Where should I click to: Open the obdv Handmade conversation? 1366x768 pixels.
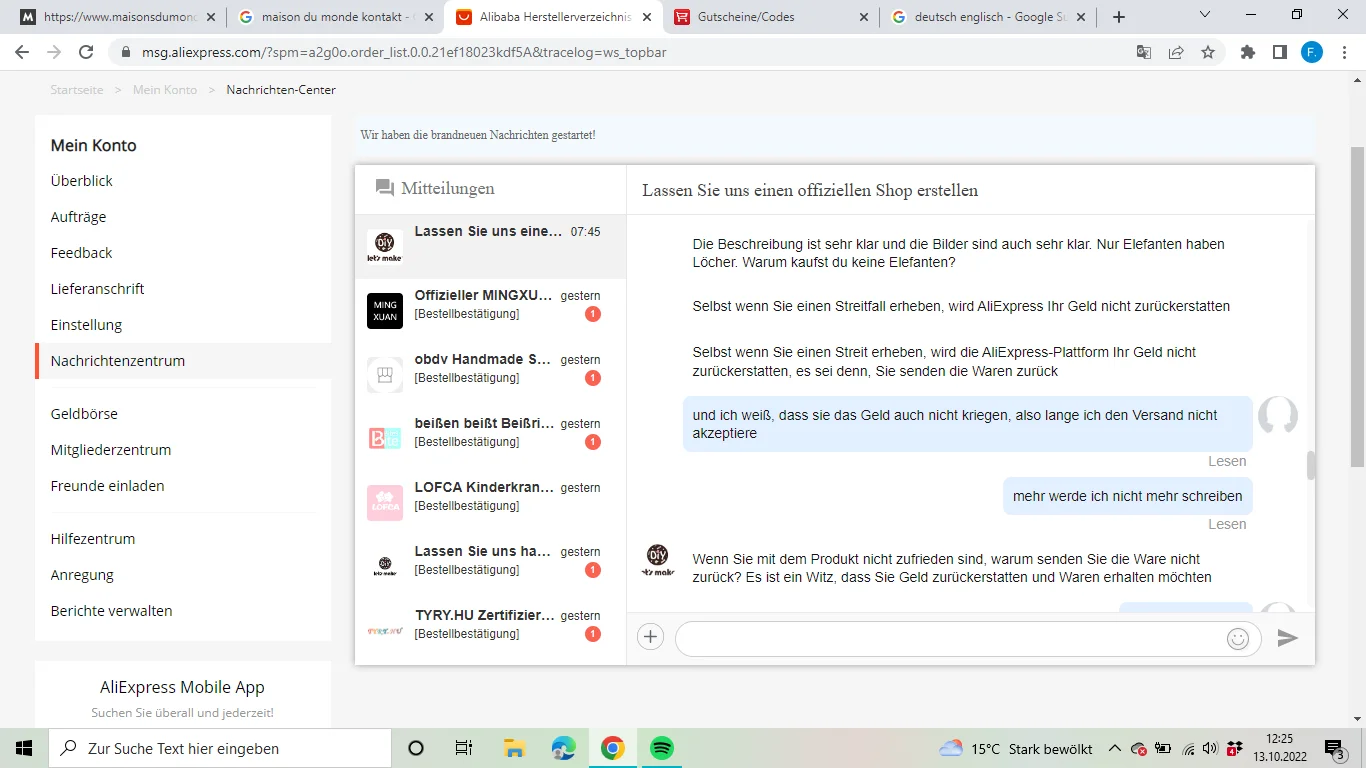coord(490,375)
